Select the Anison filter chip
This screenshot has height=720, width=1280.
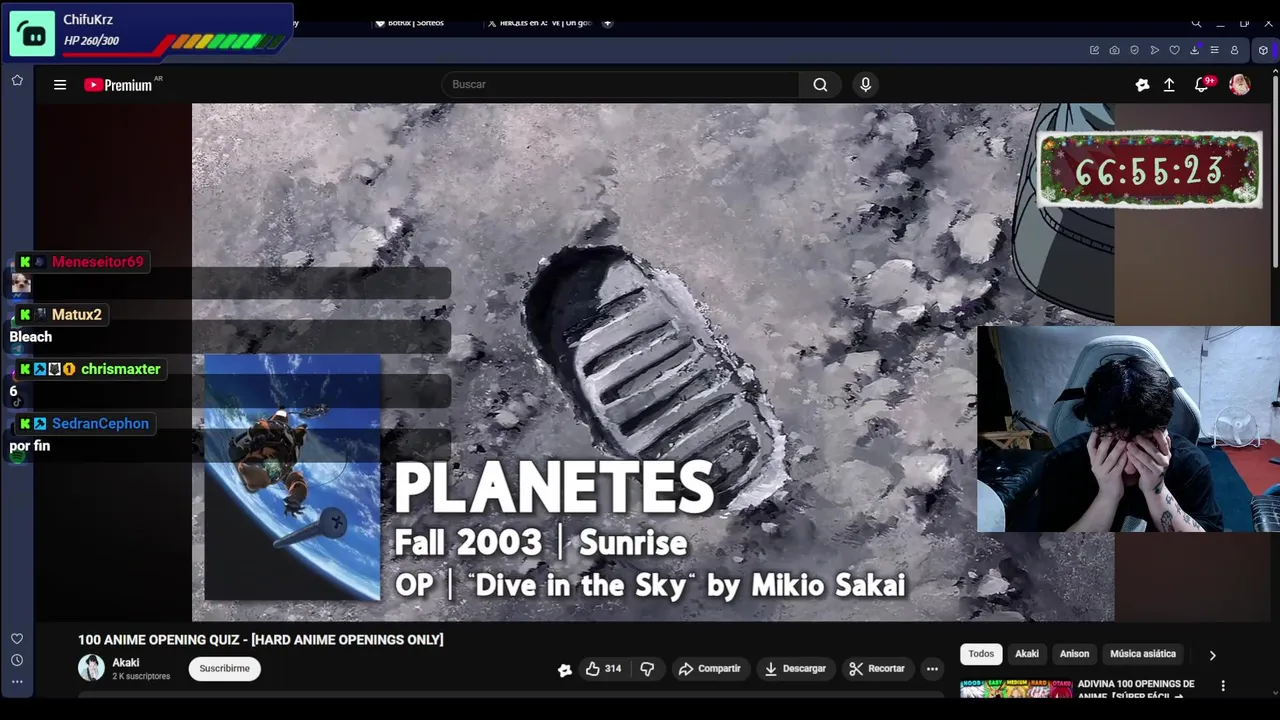[x=1074, y=654]
